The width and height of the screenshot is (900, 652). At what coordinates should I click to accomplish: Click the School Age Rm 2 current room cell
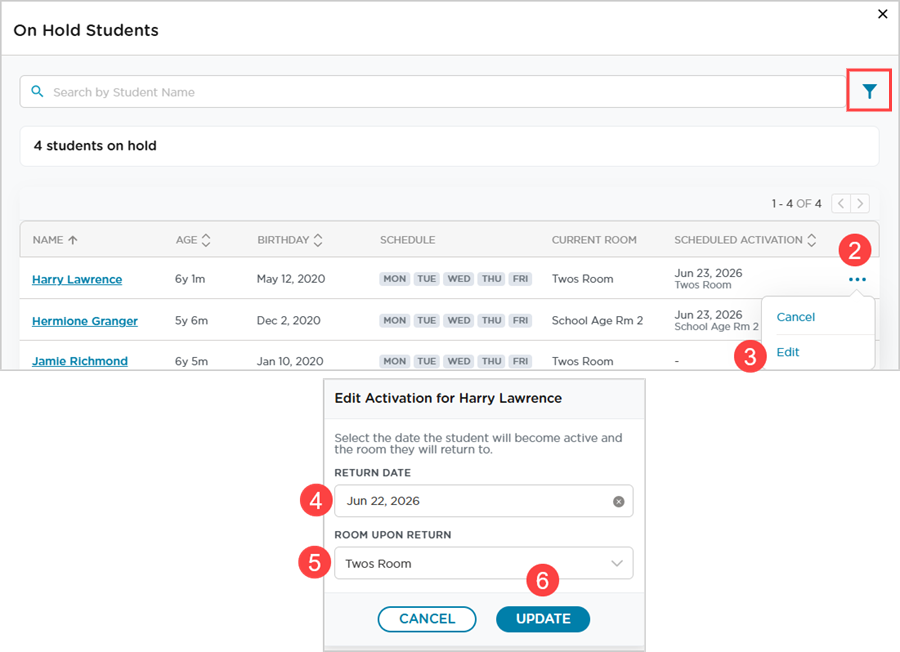click(x=597, y=320)
